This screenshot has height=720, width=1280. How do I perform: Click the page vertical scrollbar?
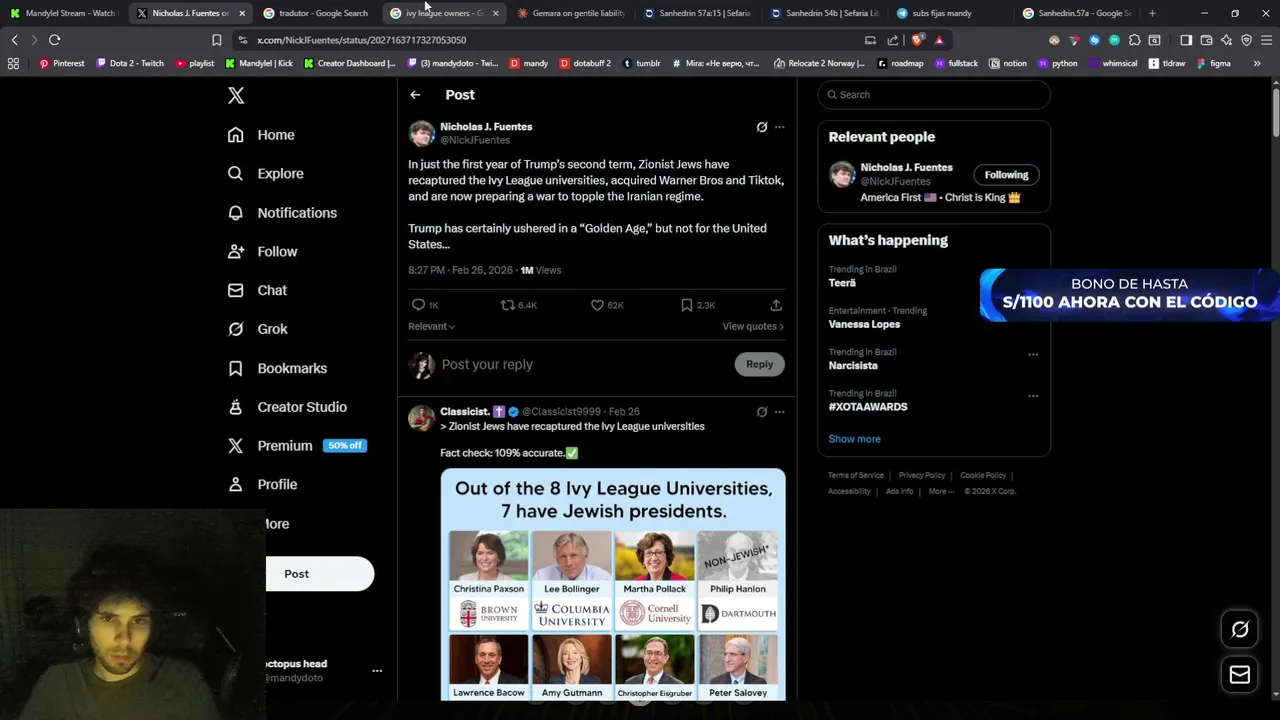click(1275, 115)
